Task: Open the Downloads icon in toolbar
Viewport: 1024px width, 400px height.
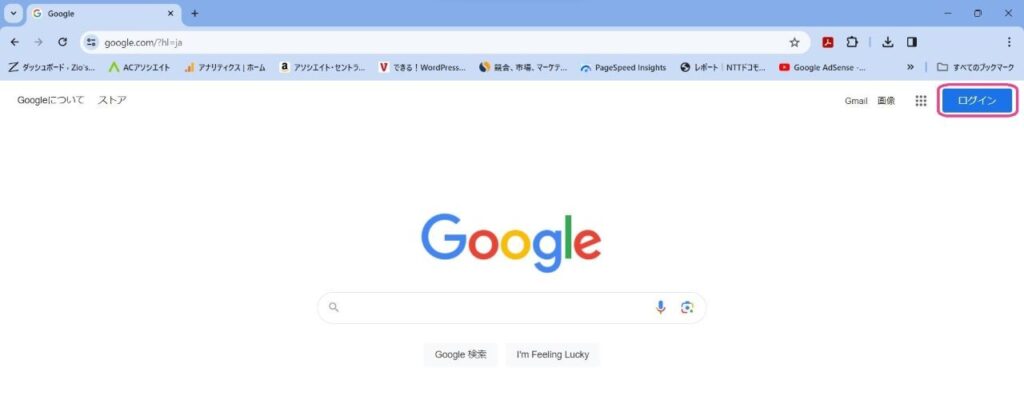Action: click(x=888, y=42)
